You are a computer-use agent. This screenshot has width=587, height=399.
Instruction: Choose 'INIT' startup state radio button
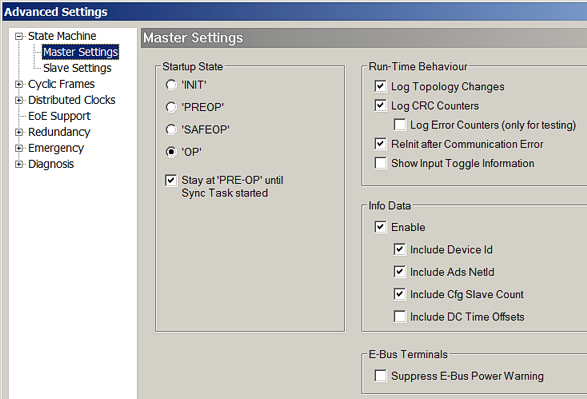[171, 85]
